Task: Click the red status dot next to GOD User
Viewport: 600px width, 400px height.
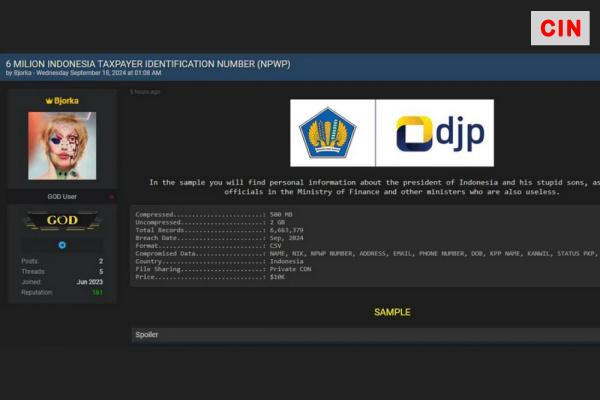Action: click(111, 197)
